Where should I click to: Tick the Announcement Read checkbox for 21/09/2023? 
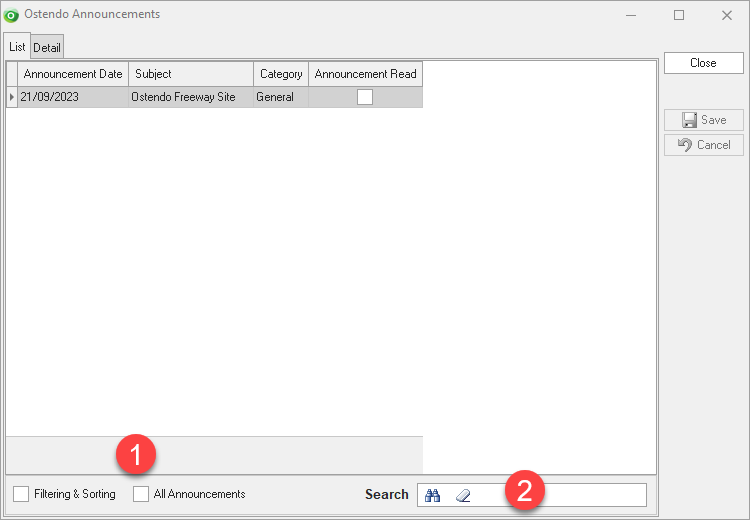click(x=365, y=97)
